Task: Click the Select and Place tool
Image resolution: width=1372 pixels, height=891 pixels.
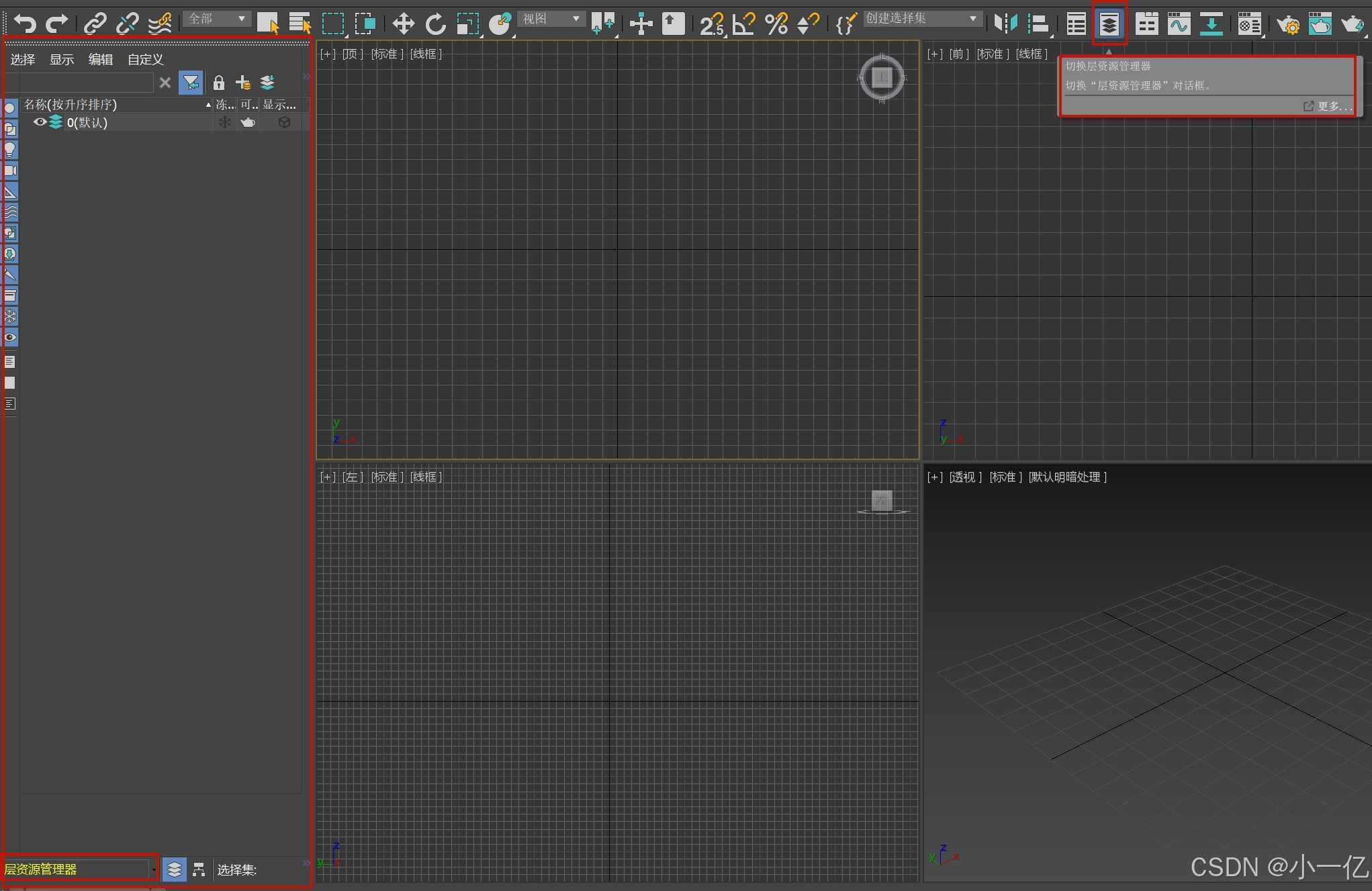Action: (500, 24)
